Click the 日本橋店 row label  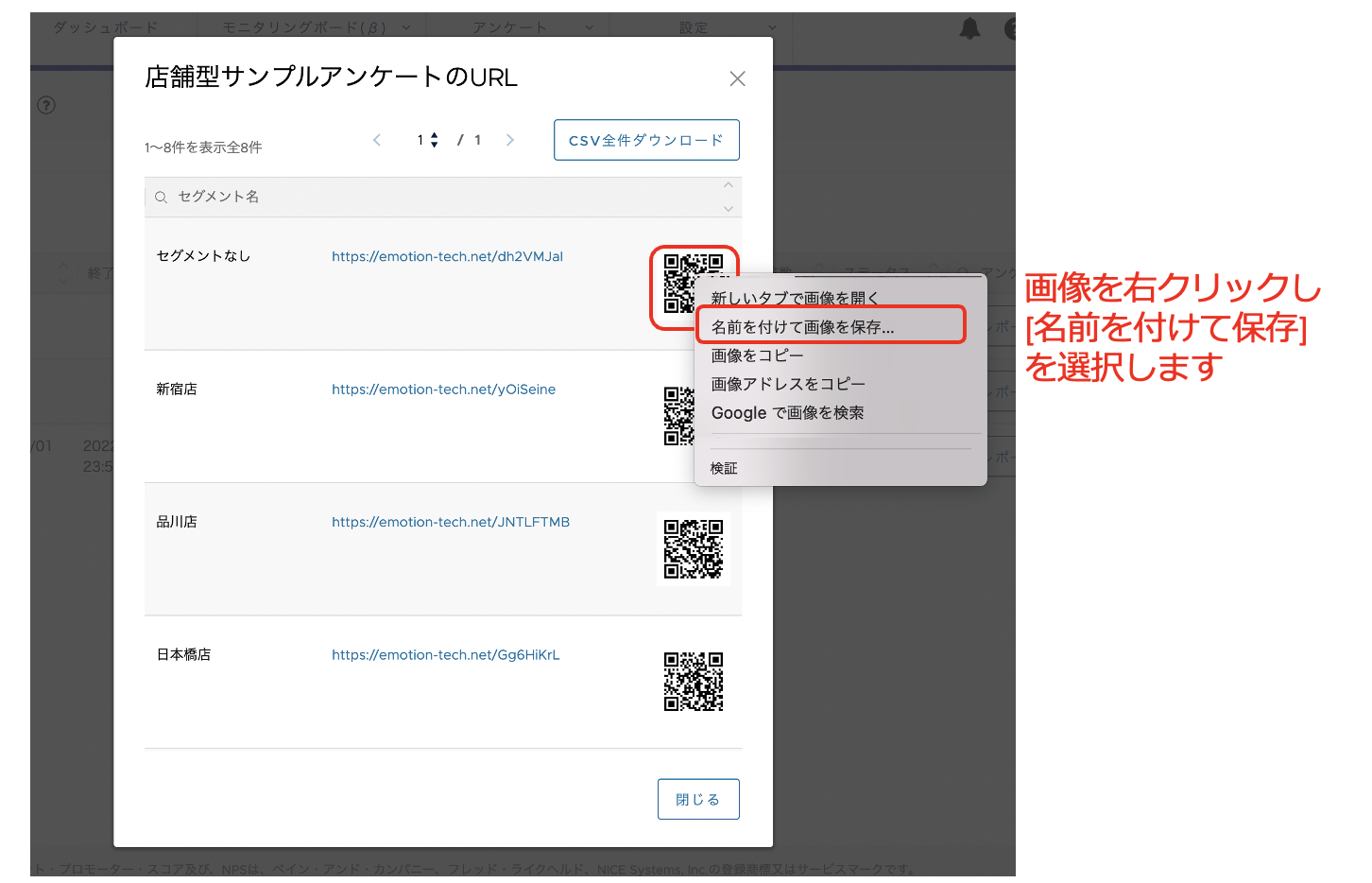(183, 654)
